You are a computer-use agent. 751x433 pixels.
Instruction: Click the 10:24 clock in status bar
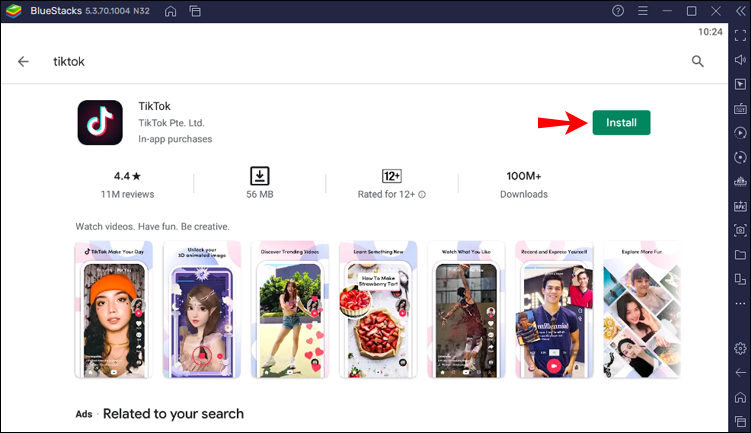[x=710, y=32]
